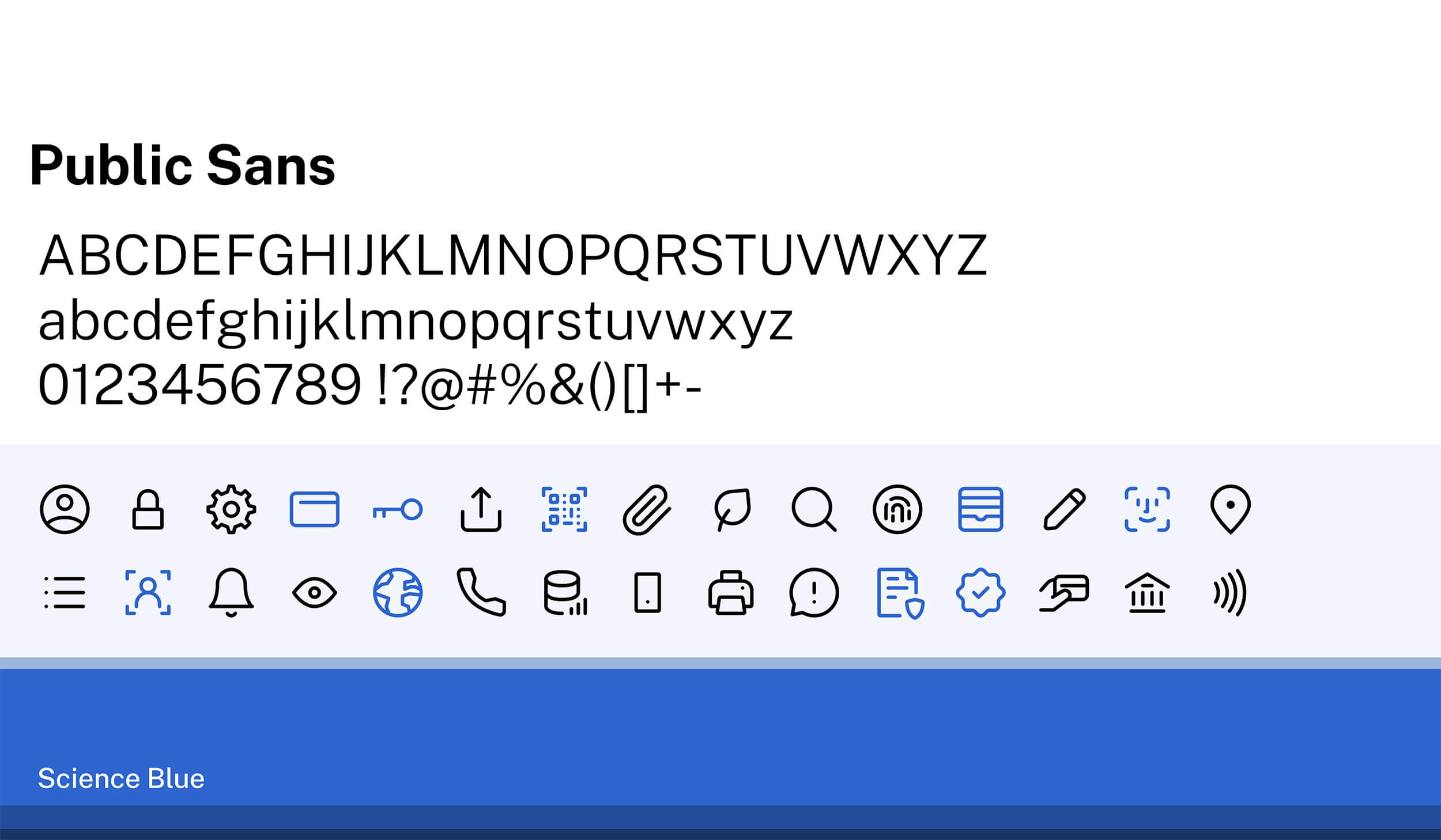Click the bank building icon
This screenshot has height=840, width=1441.
(x=1147, y=592)
